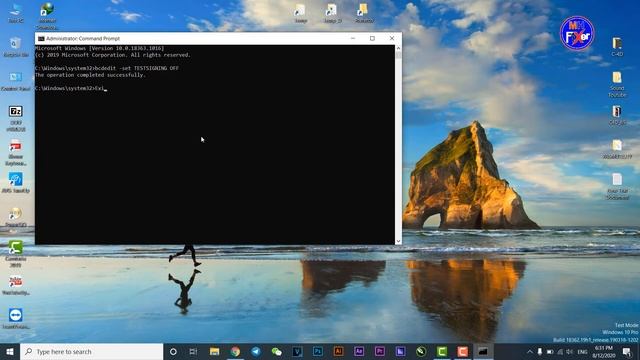Open Telegram from the taskbar
The width and height of the screenshot is (640, 360).
[x=256, y=351]
